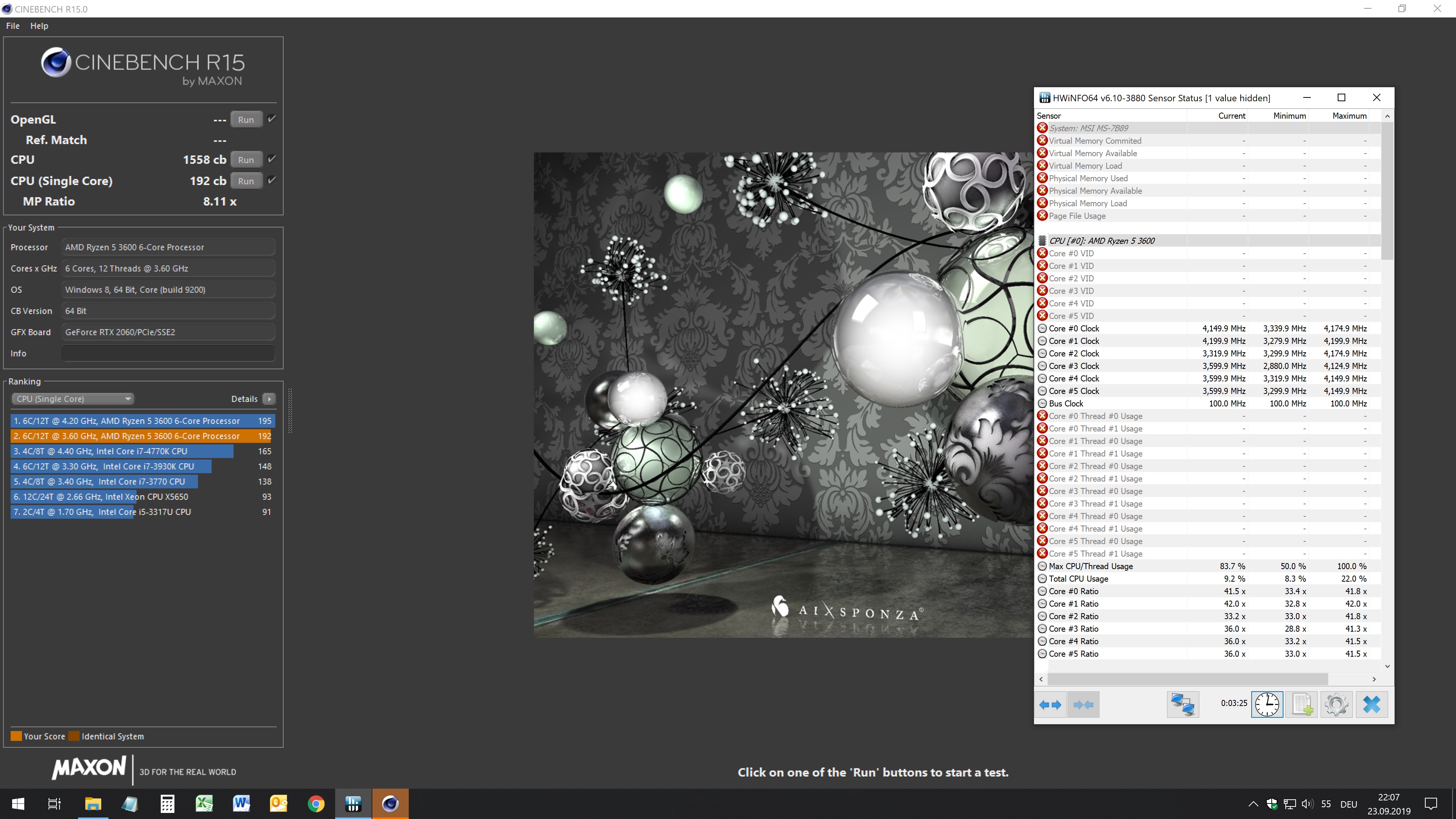Toggle the OpenGL test checkbox
Screen dimensions: 1456x819
[x=272, y=119]
